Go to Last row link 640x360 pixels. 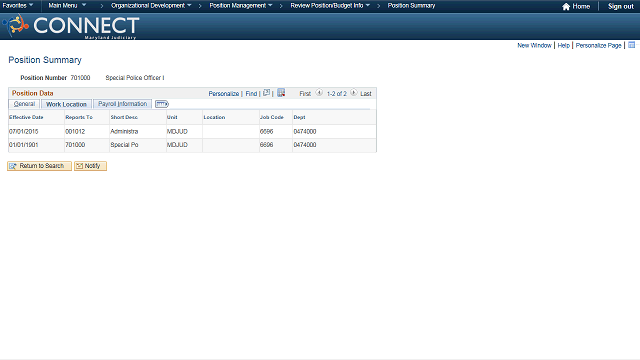click(366, 93)
